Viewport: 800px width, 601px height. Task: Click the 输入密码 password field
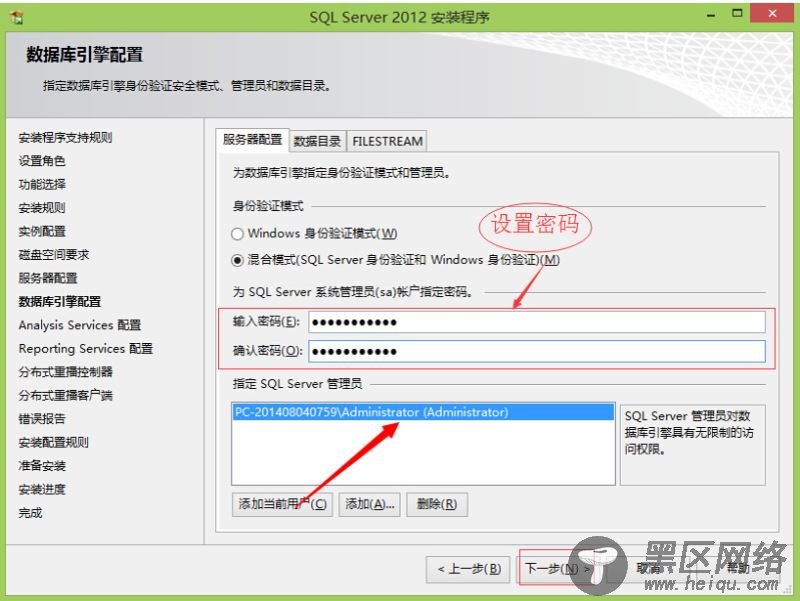537,322
